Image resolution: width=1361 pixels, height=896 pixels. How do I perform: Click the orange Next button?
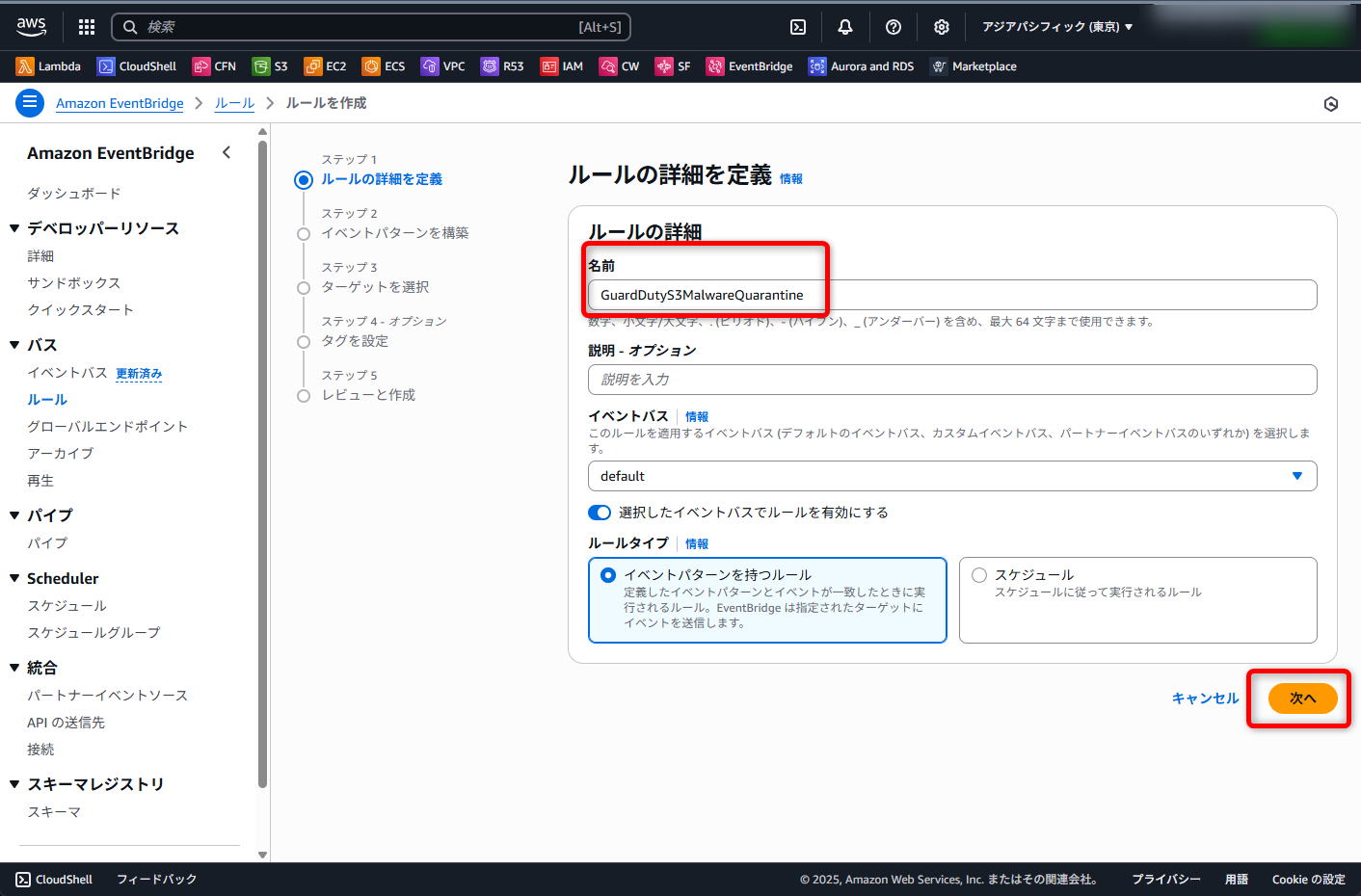(x=1302, y=698)
